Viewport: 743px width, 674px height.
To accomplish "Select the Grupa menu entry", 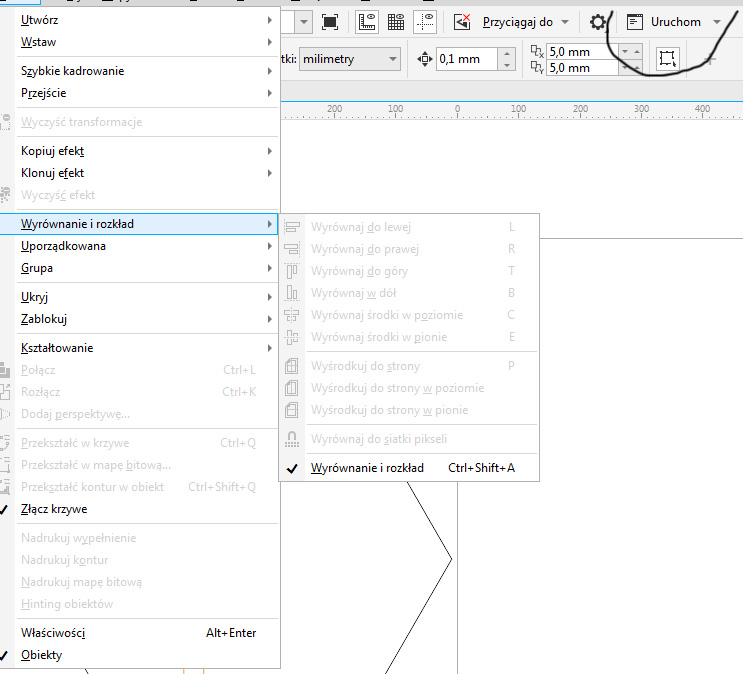I will click(x=37, y=268).
